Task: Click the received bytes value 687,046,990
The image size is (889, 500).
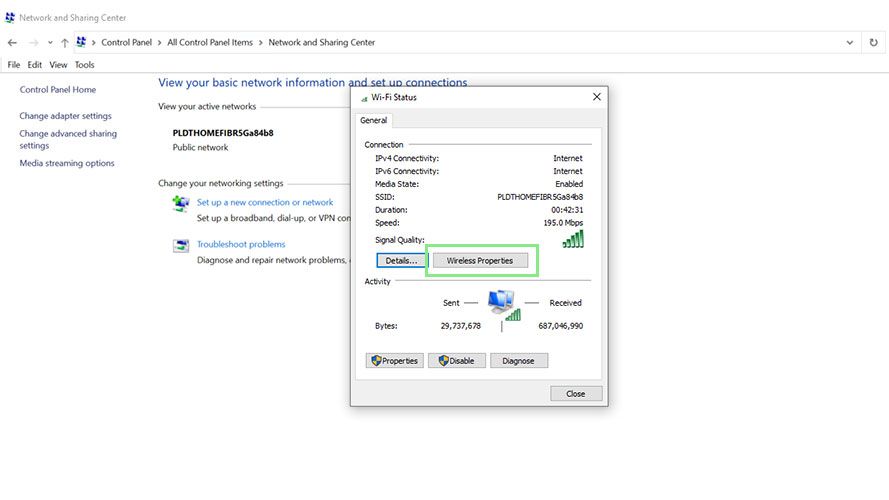Action: click(x=561, y=326)
